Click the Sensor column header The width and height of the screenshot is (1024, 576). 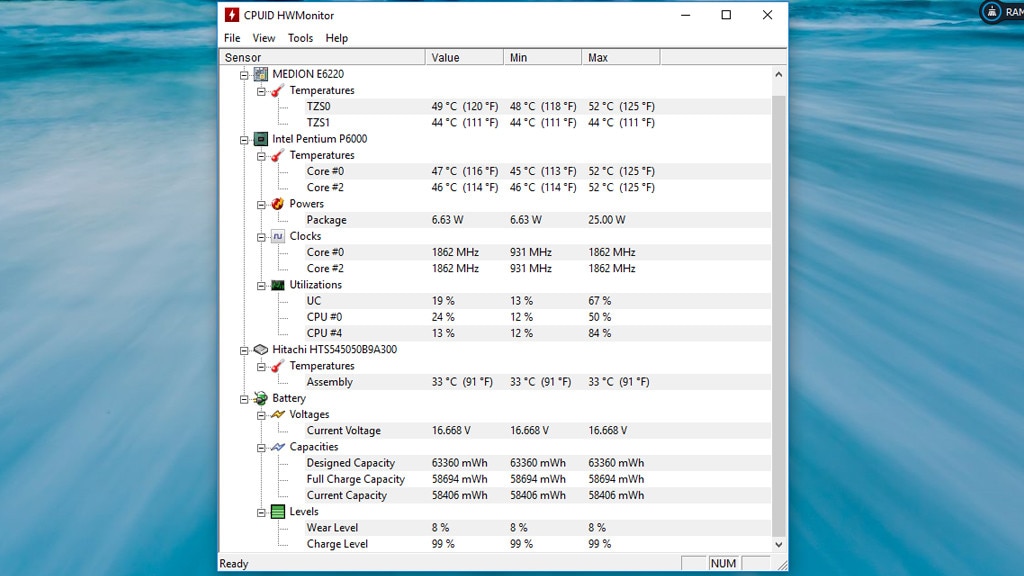tap(322, 57)
